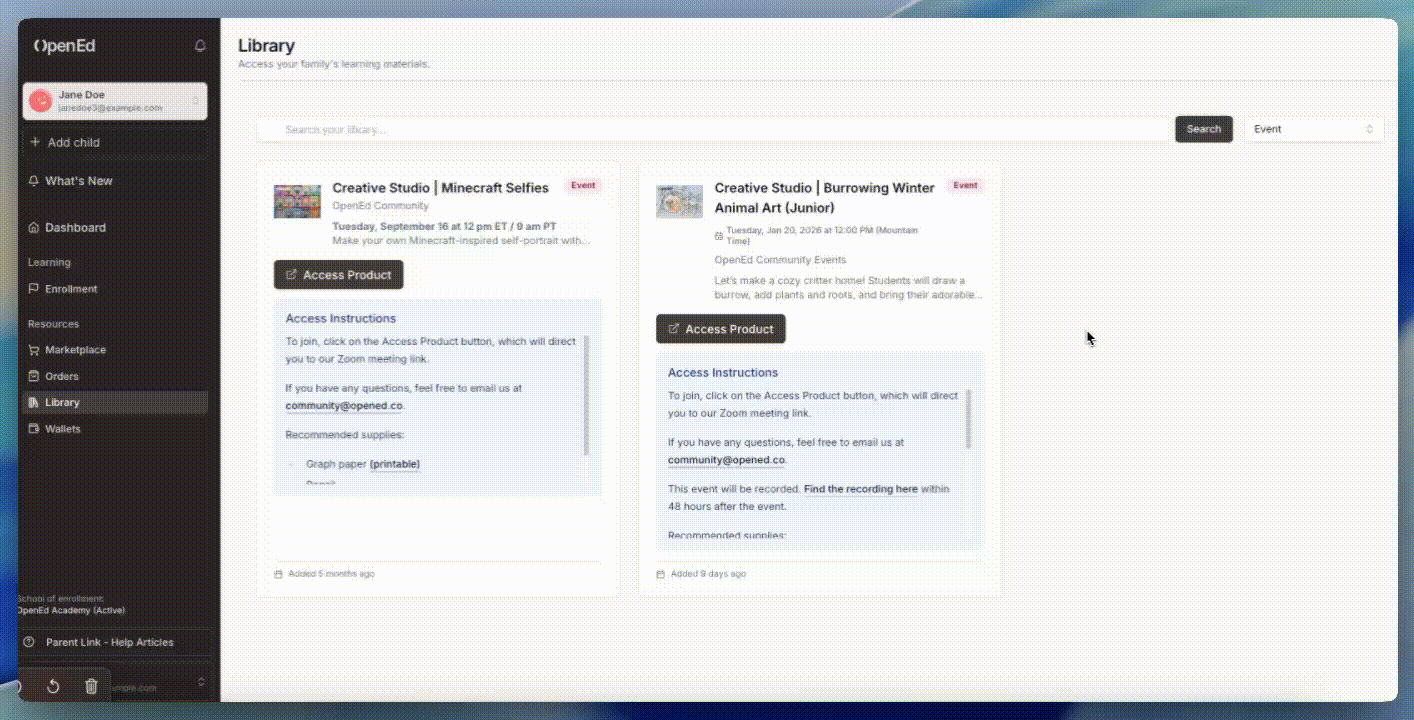
Task: Open the Jane Doe profile card
Action: click(115, 100)
